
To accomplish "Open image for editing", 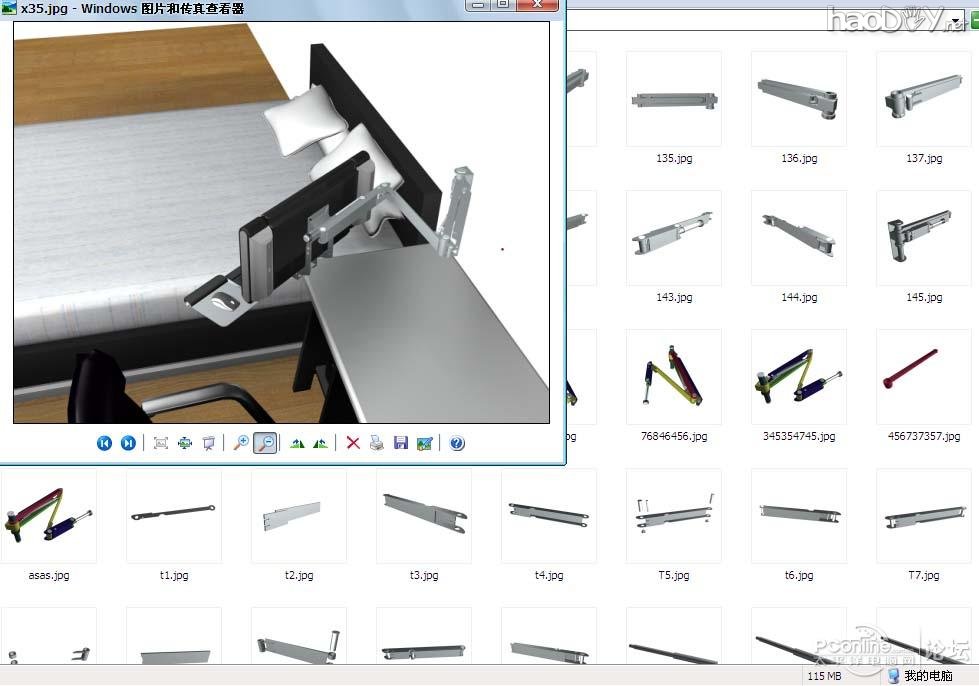I will point(425,443).
